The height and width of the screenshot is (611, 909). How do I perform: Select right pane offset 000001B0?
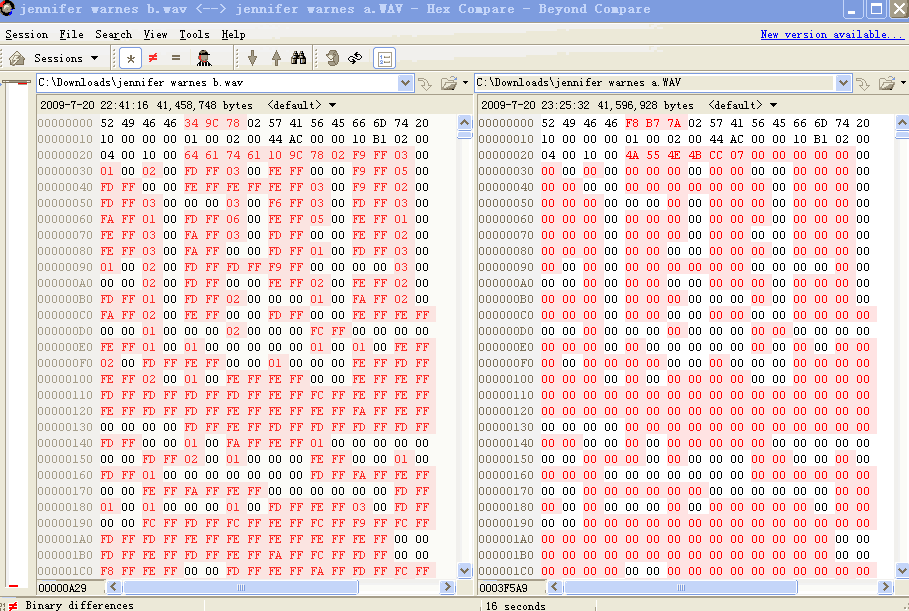click(506, 555)
